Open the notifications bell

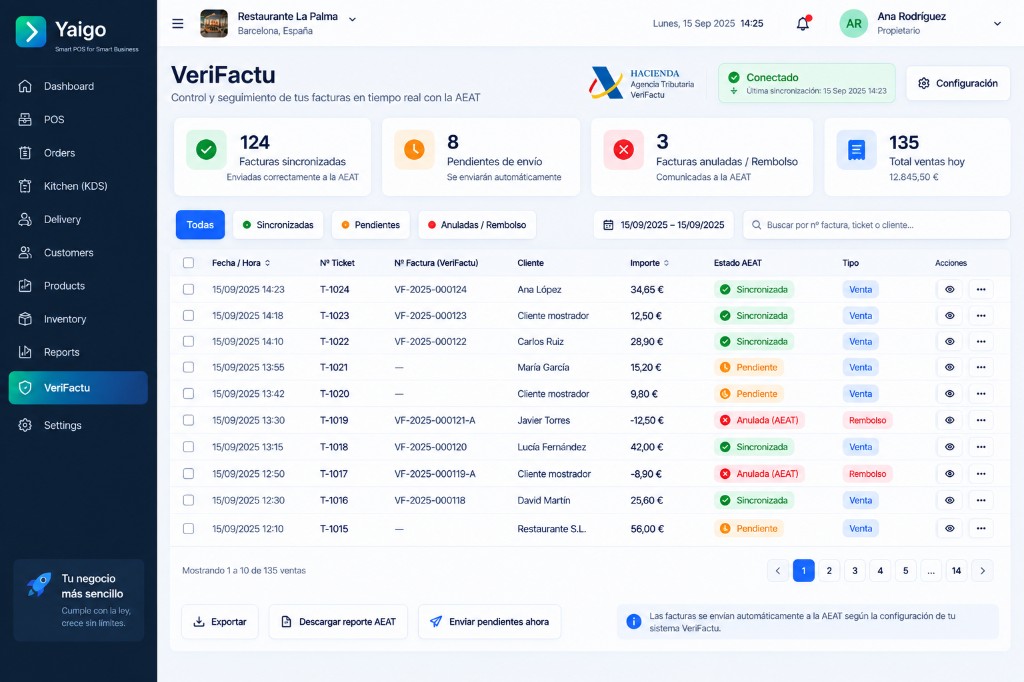[803, 24]
